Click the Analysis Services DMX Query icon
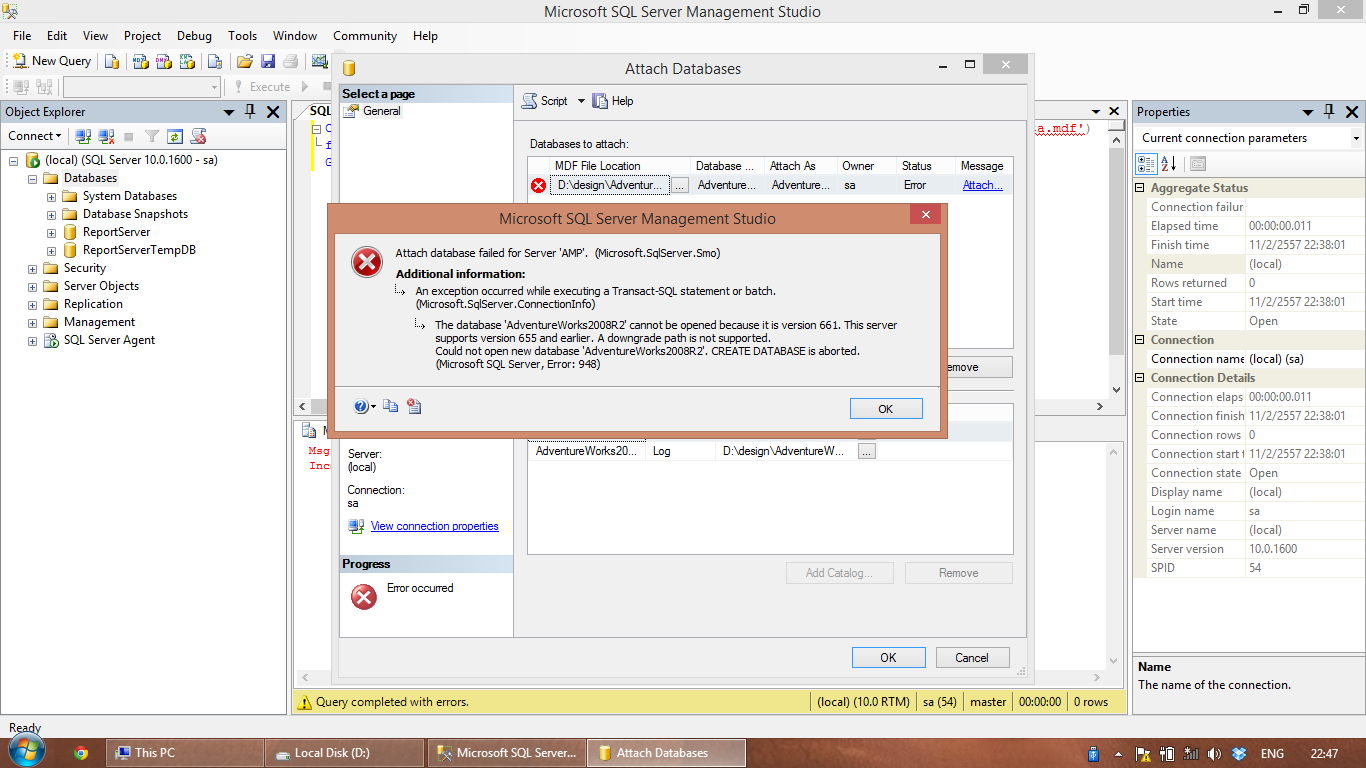Image resolution: width=1366 pixels, height=768 pixels. point(164,61)
